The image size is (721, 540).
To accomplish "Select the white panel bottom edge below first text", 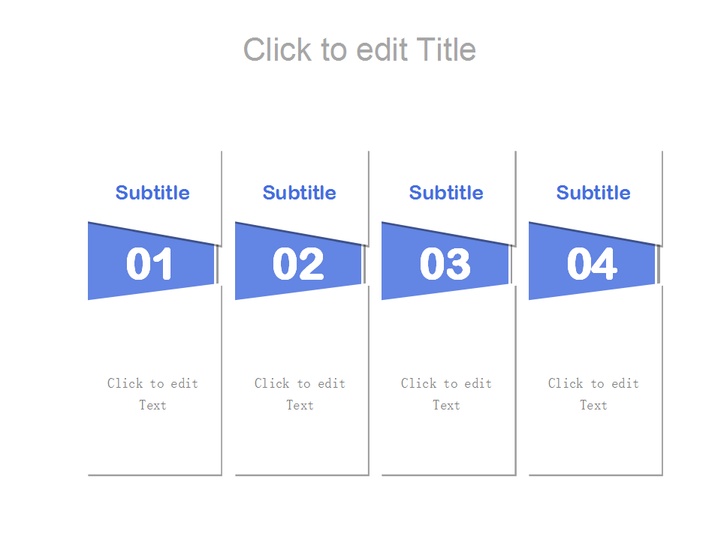I will click(154, 473).
